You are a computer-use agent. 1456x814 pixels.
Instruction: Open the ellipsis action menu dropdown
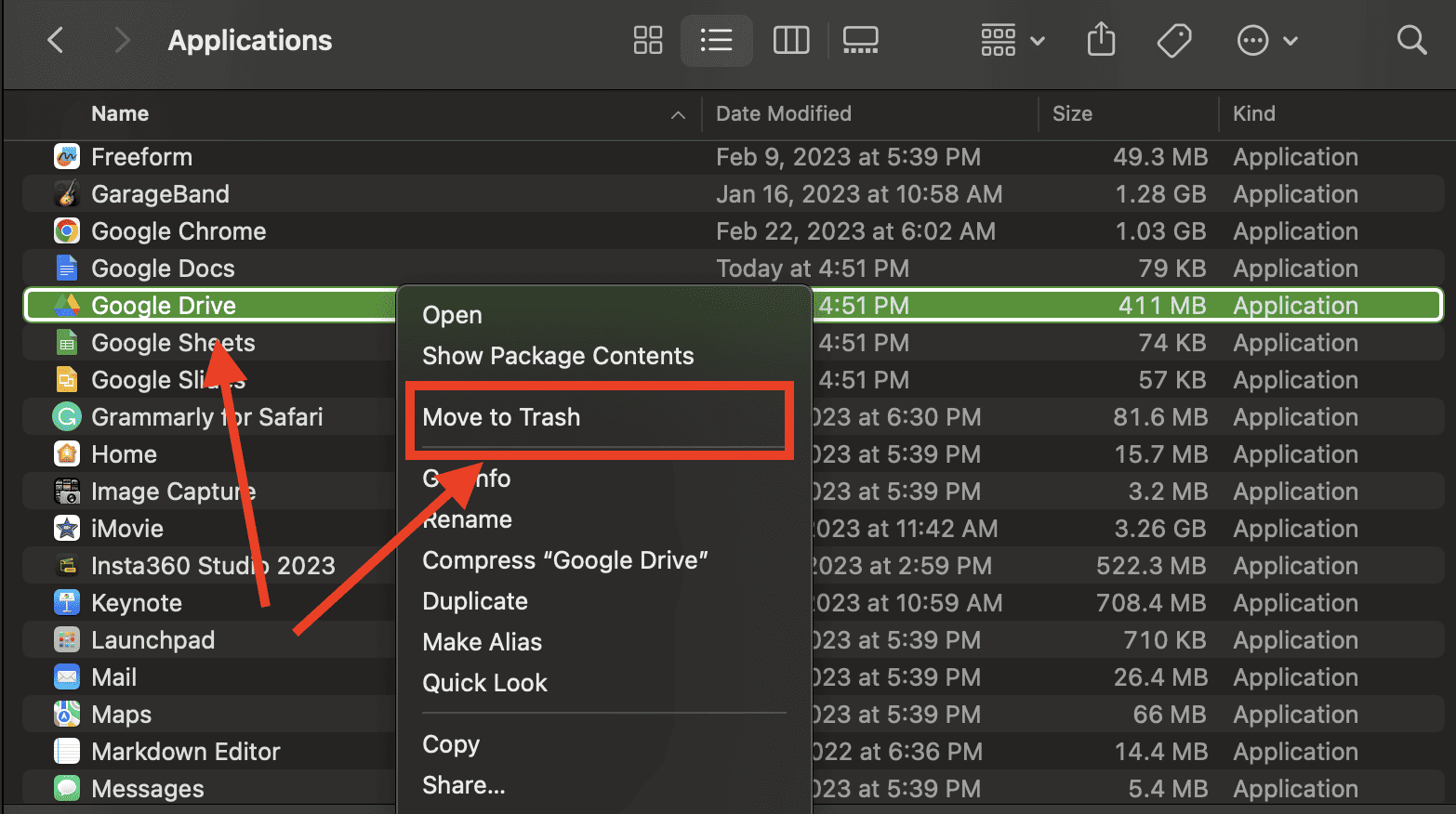[1266, 41]
